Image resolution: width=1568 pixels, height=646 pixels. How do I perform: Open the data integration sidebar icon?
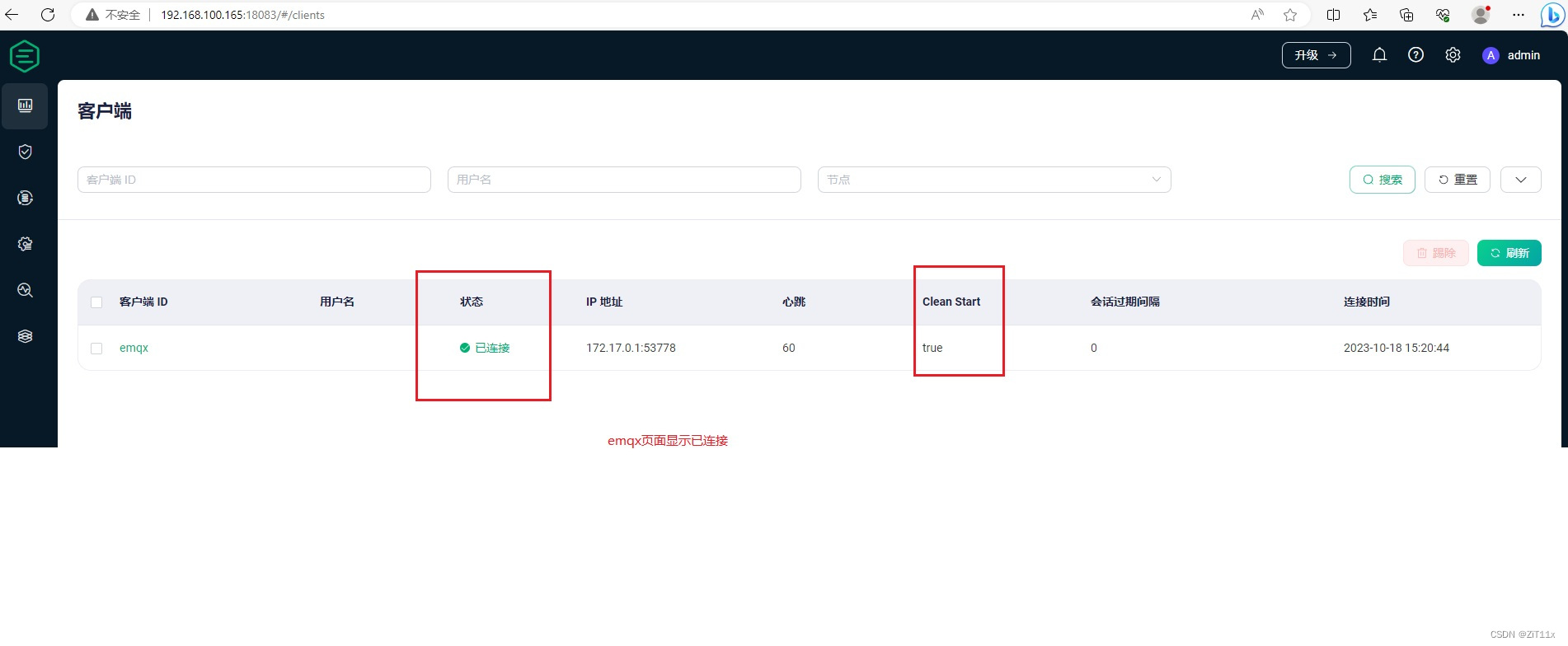pos(25,198)
